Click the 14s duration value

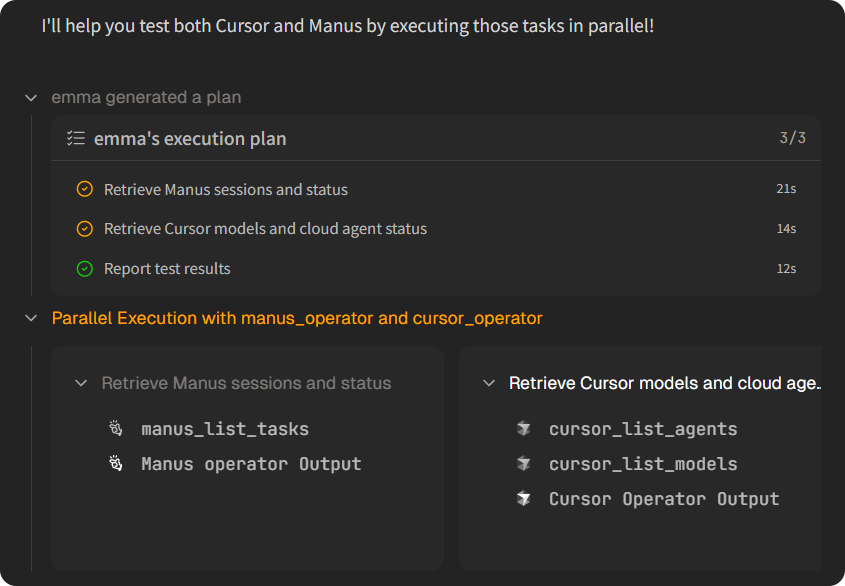pos(786,229)
